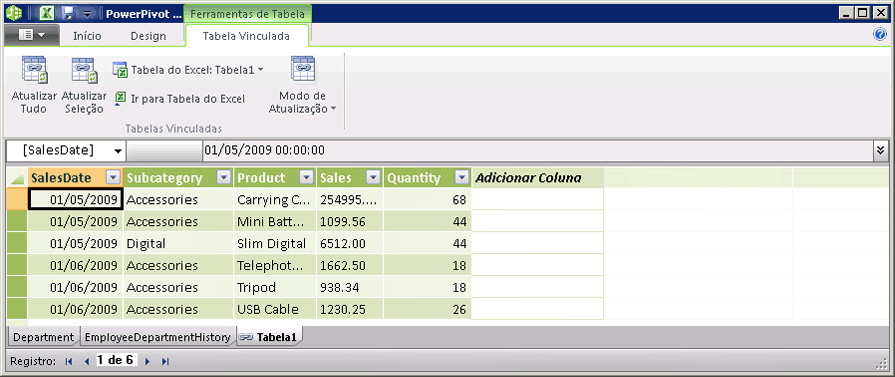Click the Ferramentas de Tabela contextual tab header
Image resolution: width=895 pixels, height=377 pixels.
[248, 13]
